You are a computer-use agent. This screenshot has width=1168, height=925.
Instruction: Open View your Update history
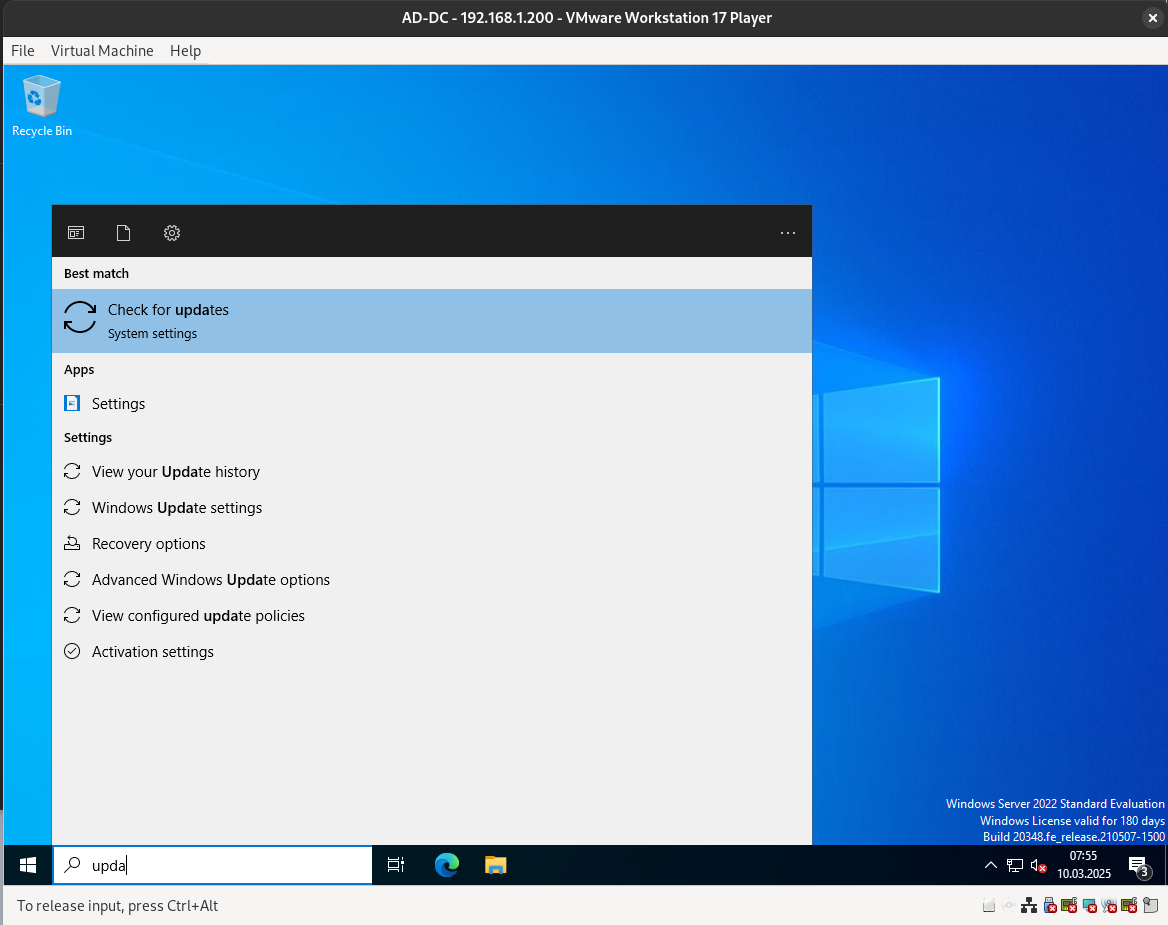click(176, 472)
